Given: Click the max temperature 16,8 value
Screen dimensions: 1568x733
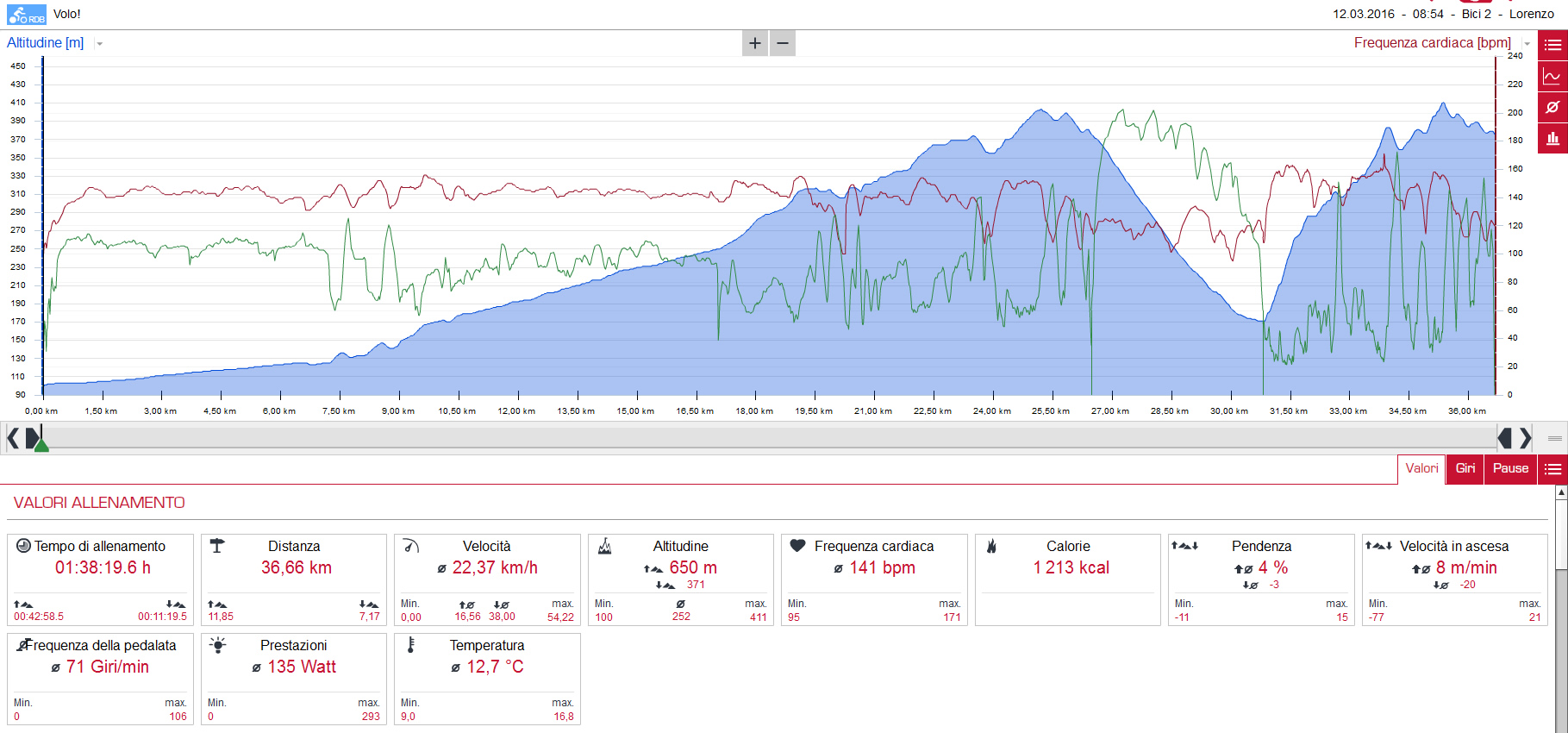Looking at the screenshot, I should (564, 716).
